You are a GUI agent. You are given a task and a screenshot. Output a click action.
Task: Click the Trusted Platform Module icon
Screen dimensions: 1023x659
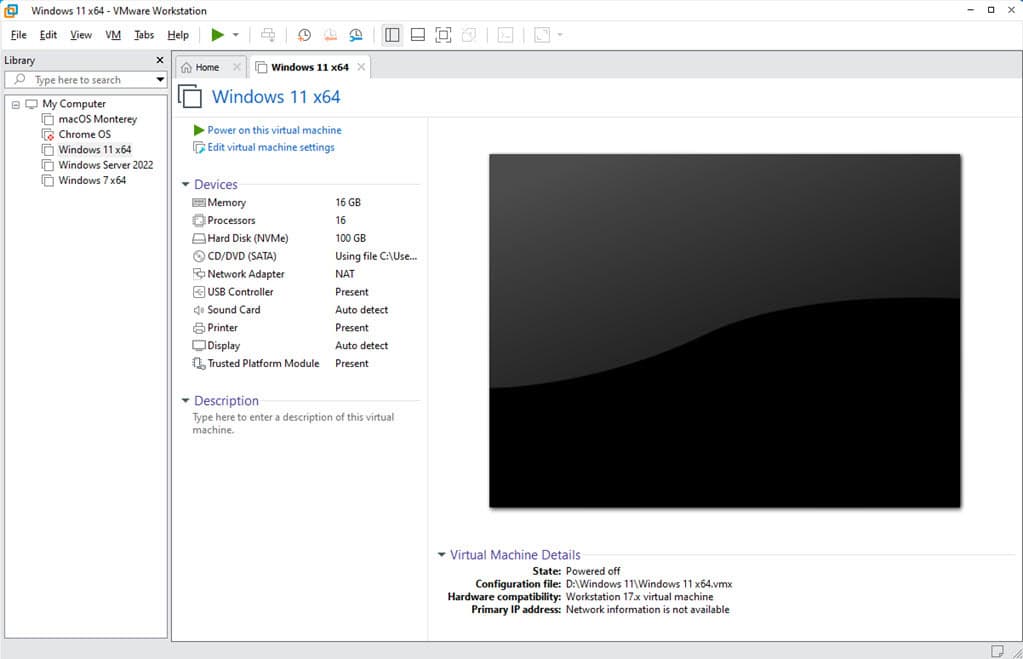pyautogui.click(x=199, y=363)
